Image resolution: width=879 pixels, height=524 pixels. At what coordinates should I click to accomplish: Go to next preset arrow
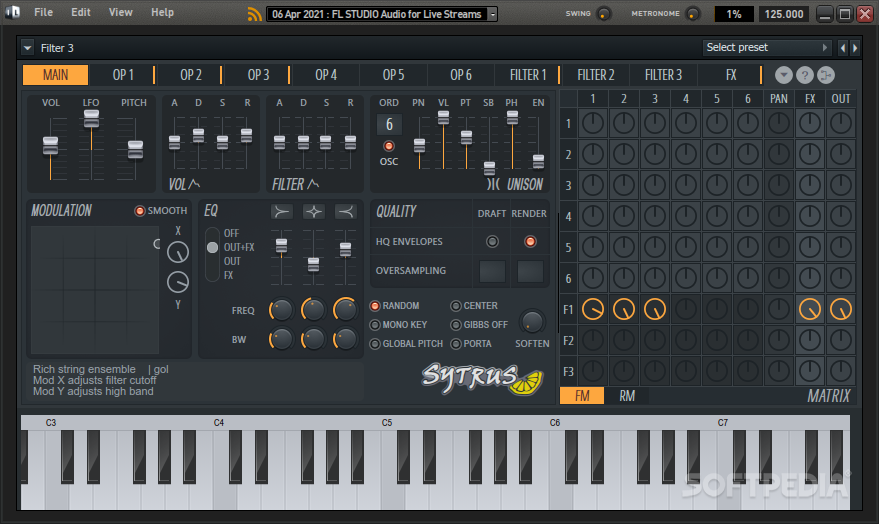[x=855, y=48]
